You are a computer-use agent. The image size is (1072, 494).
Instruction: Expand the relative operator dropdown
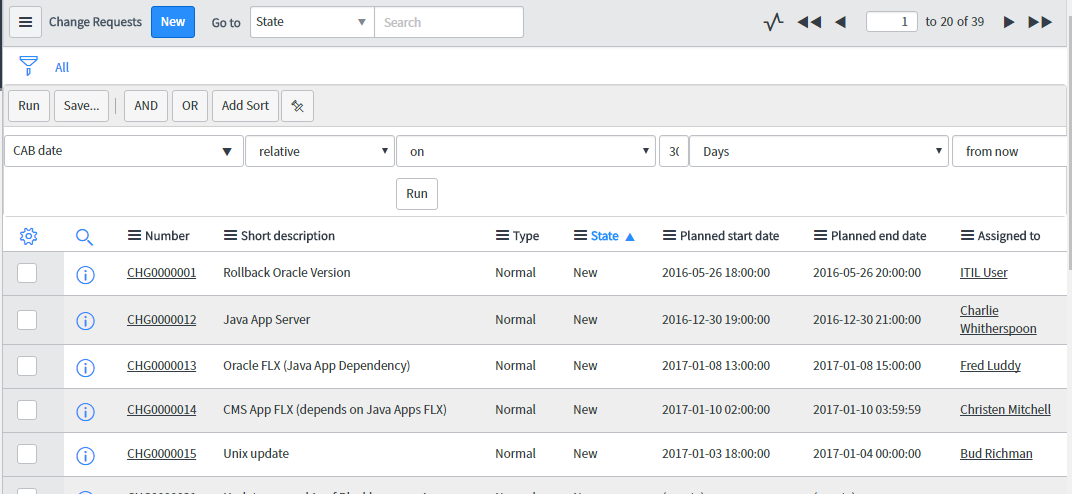[319, 151]
